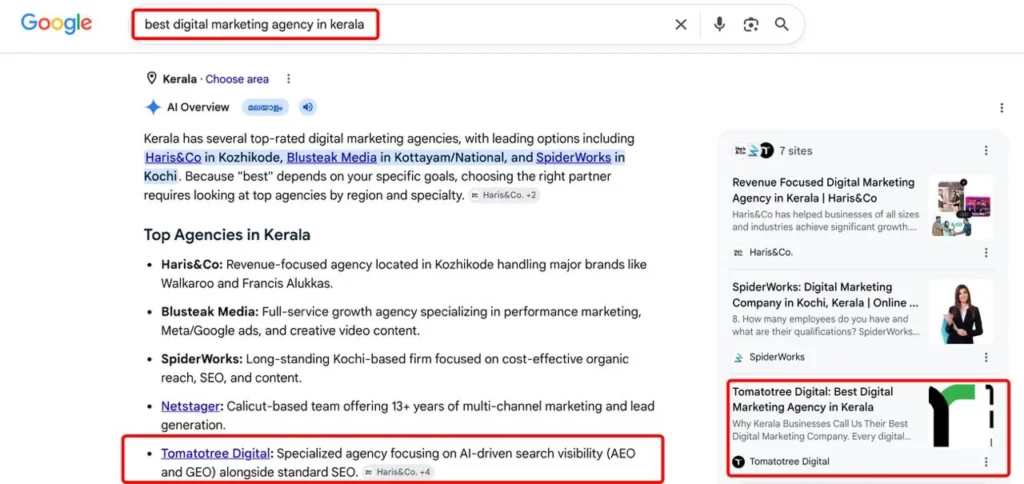Click the Top Agencies in Kerala heading

coord(227,234)
